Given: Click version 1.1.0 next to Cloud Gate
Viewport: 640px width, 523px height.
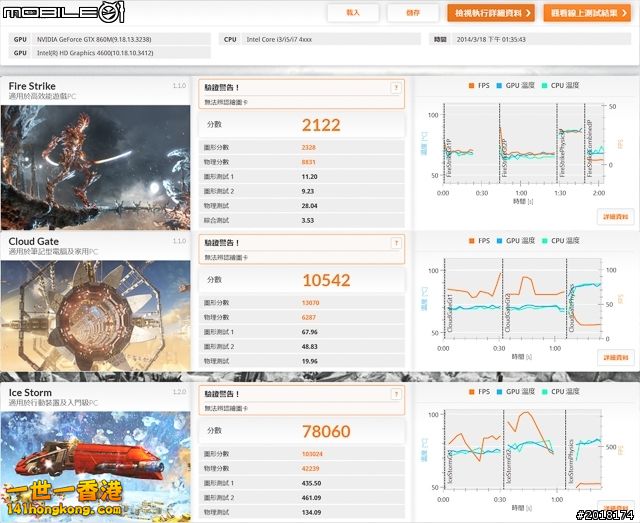Looking at the screenshot, I should 179,241.
